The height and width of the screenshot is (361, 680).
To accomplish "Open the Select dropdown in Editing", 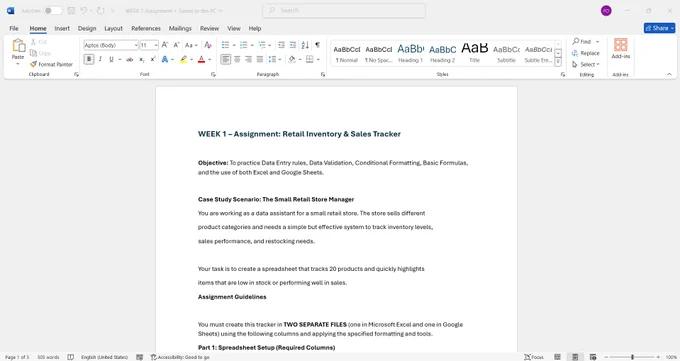I will (585, 64).
